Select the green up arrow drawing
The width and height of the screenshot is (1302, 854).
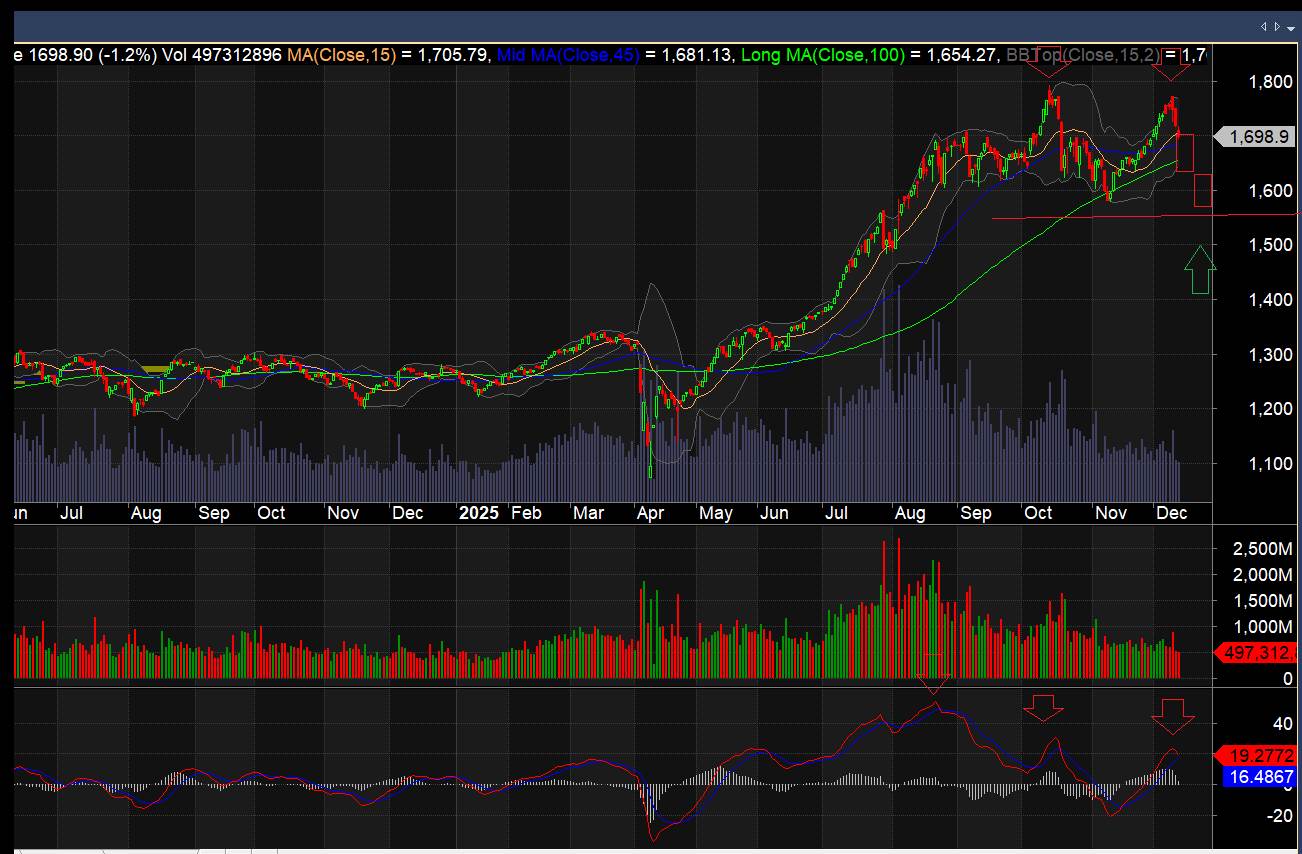point(1200,270)
